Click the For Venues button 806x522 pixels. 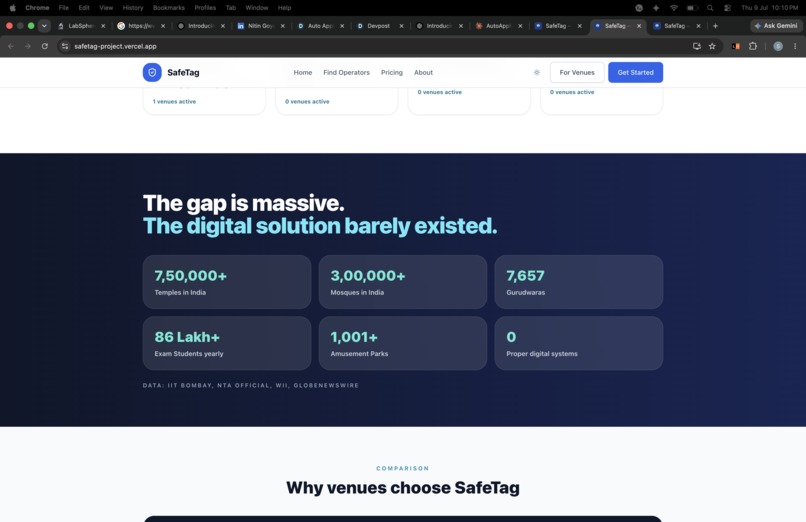point(577,72)
